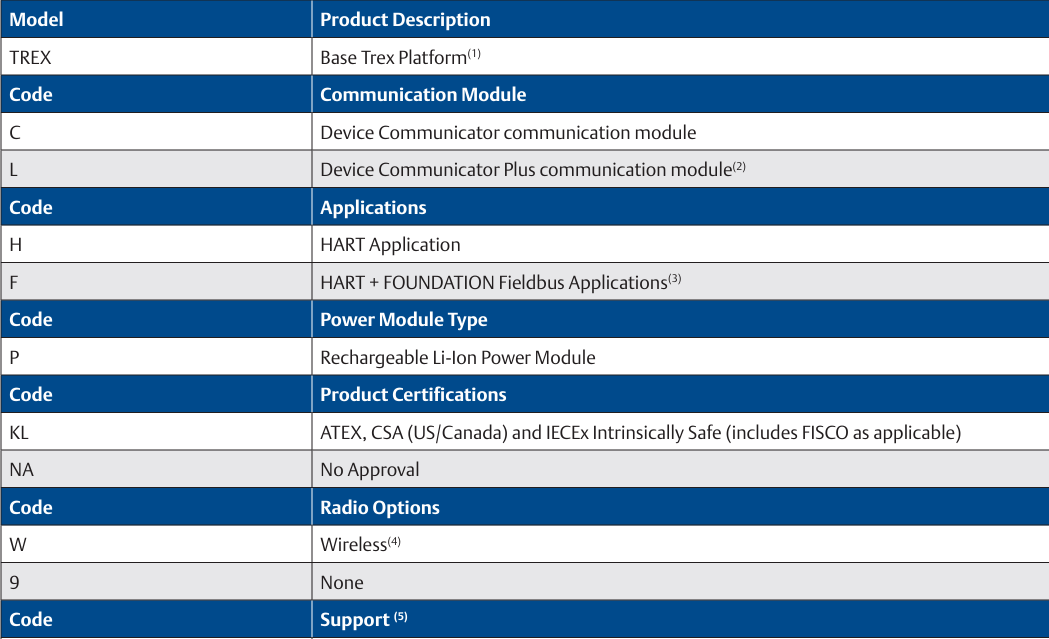Click 'Code' label beside Power Module Type
The height and width of the screenshot is (639, 1049).
pyautogui.click(x=31, y=319)
